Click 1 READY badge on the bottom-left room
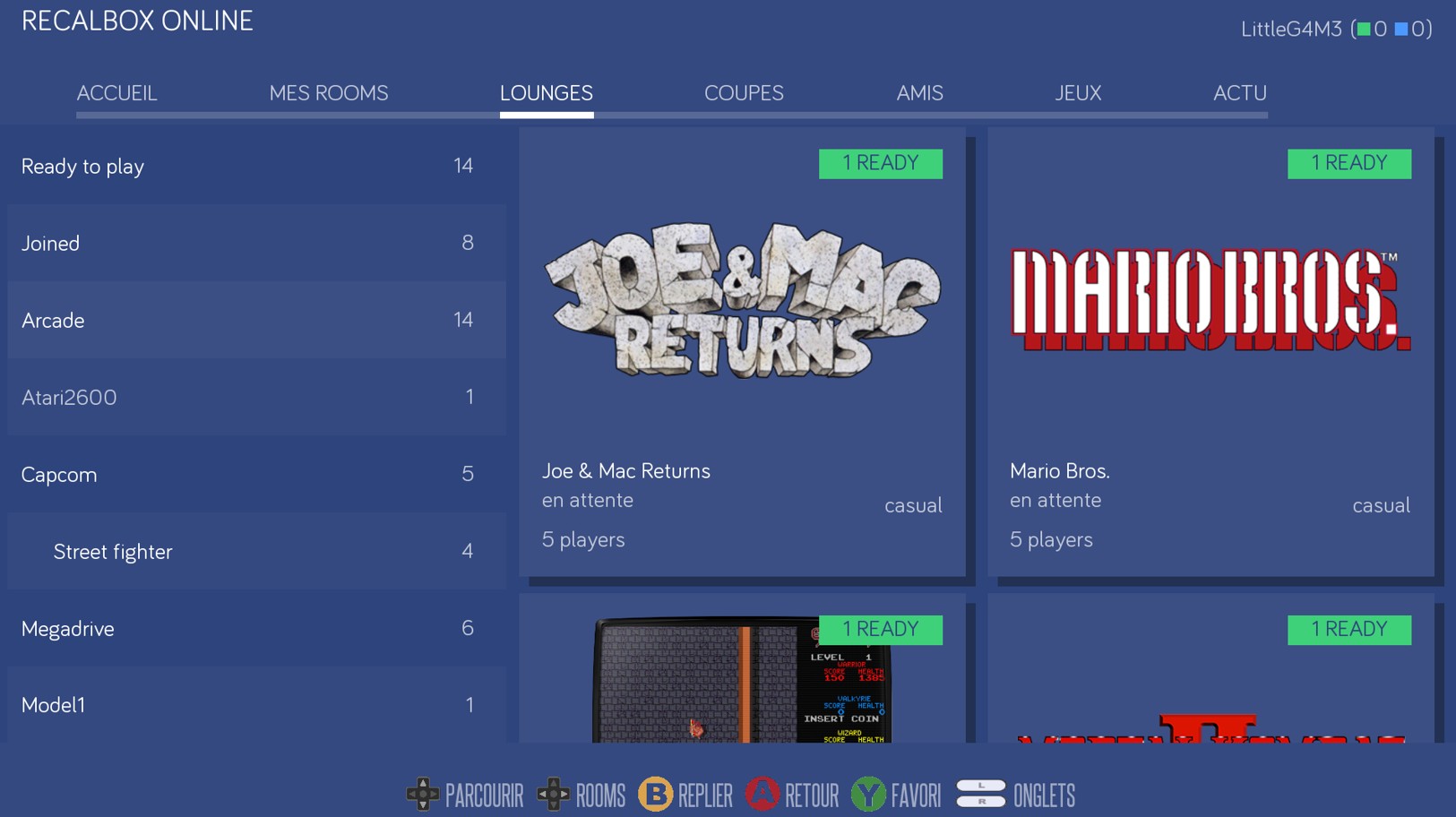The image size is (1456, 817). coord(881,630)
